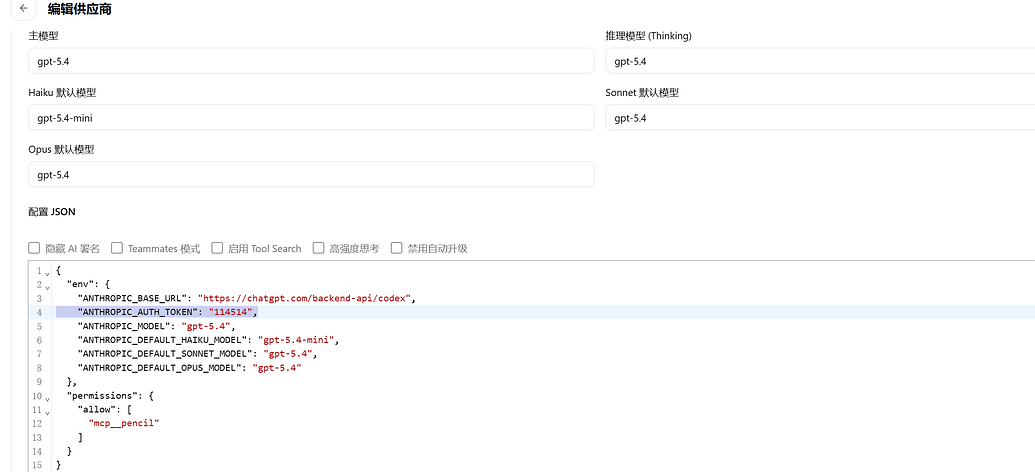Image resolution: width=1035 pixels, height=472 pixels.
Task: Click the "ANTHROPIC_DEFAULT_SONNET_MODEL" key
Action: coord(166,354)
